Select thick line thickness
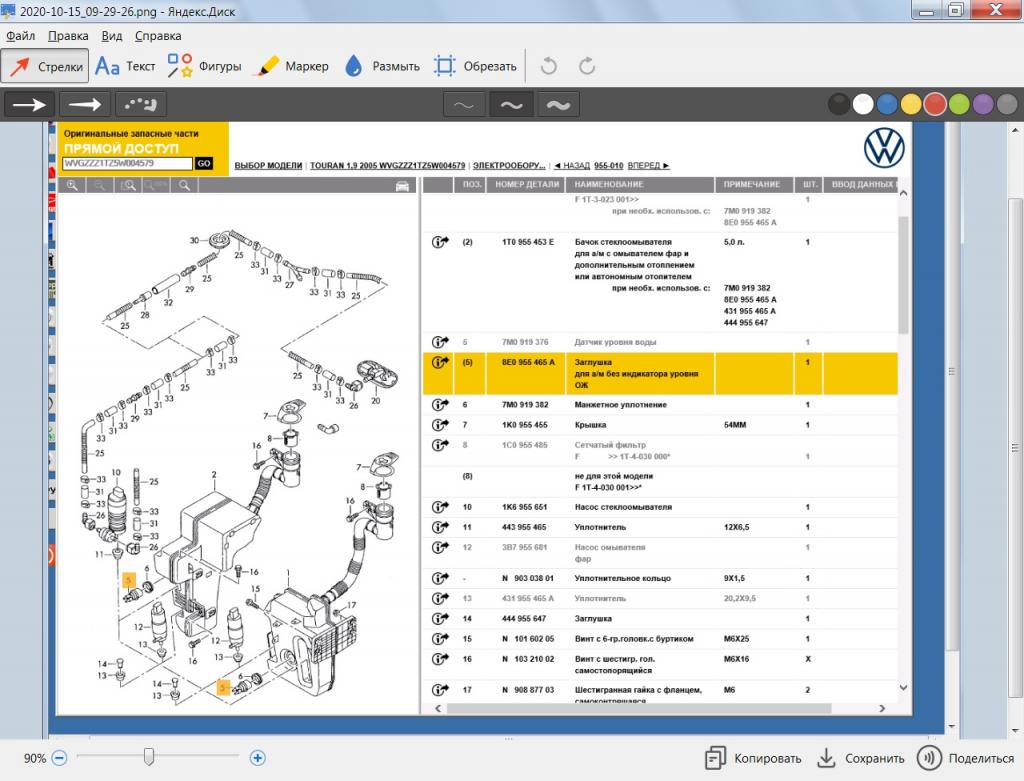The height and width of the screenshot is (781, 1024). [558, 104]
